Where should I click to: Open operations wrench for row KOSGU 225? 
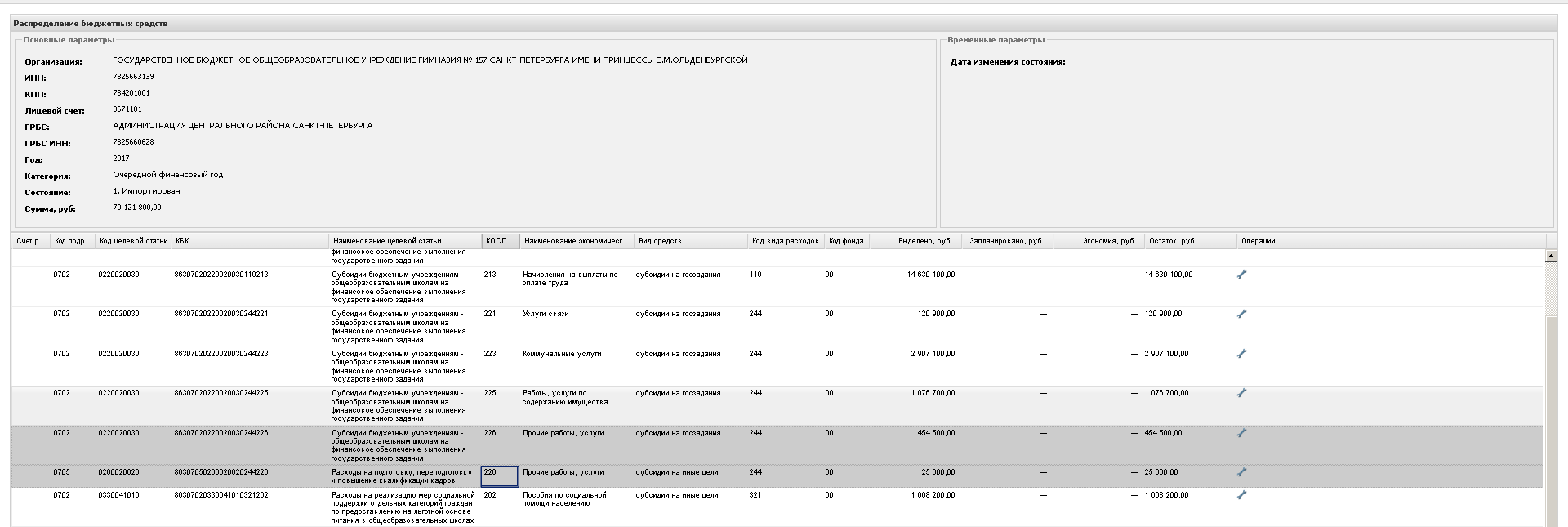1242,393
